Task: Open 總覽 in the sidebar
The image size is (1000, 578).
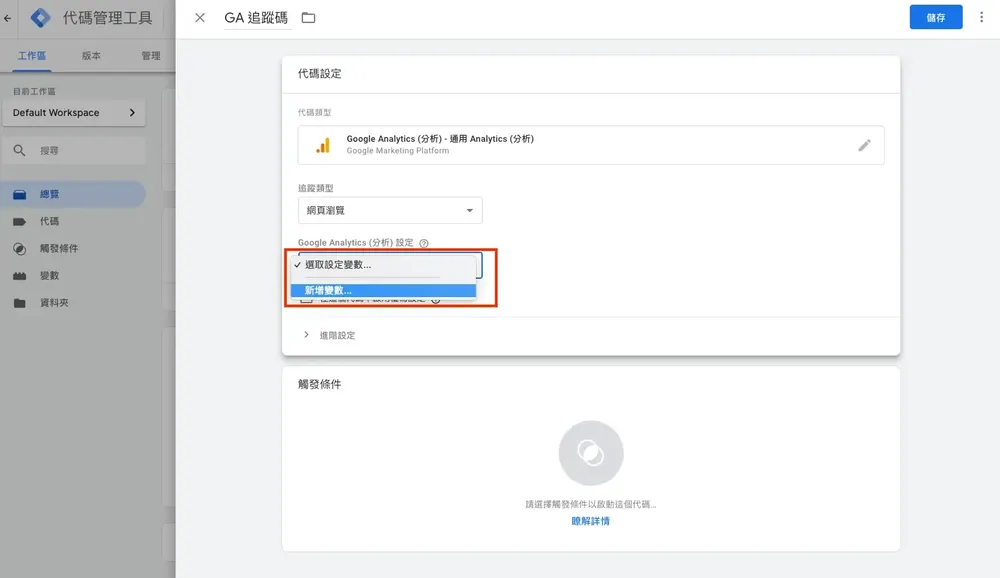Action: [73, 194]
